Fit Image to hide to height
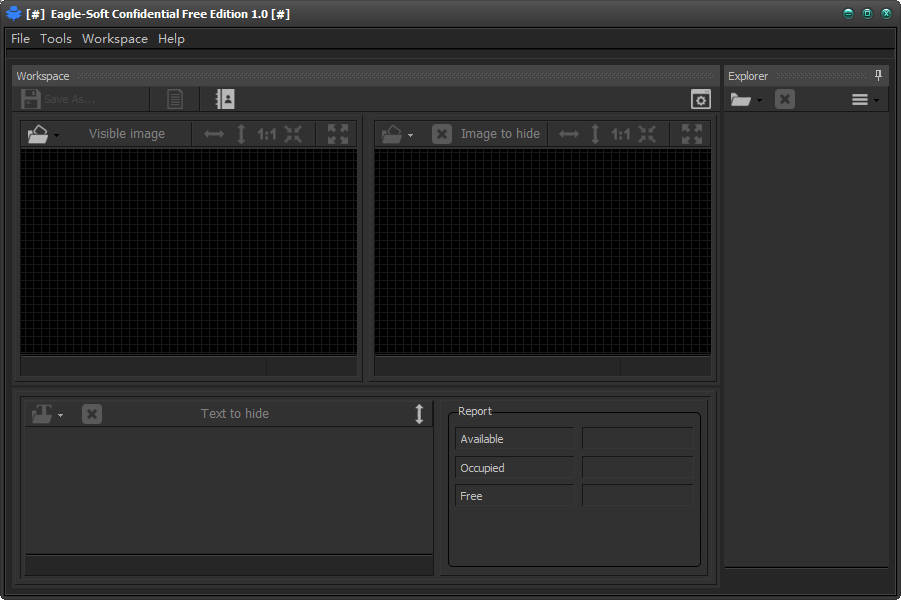 595,134
